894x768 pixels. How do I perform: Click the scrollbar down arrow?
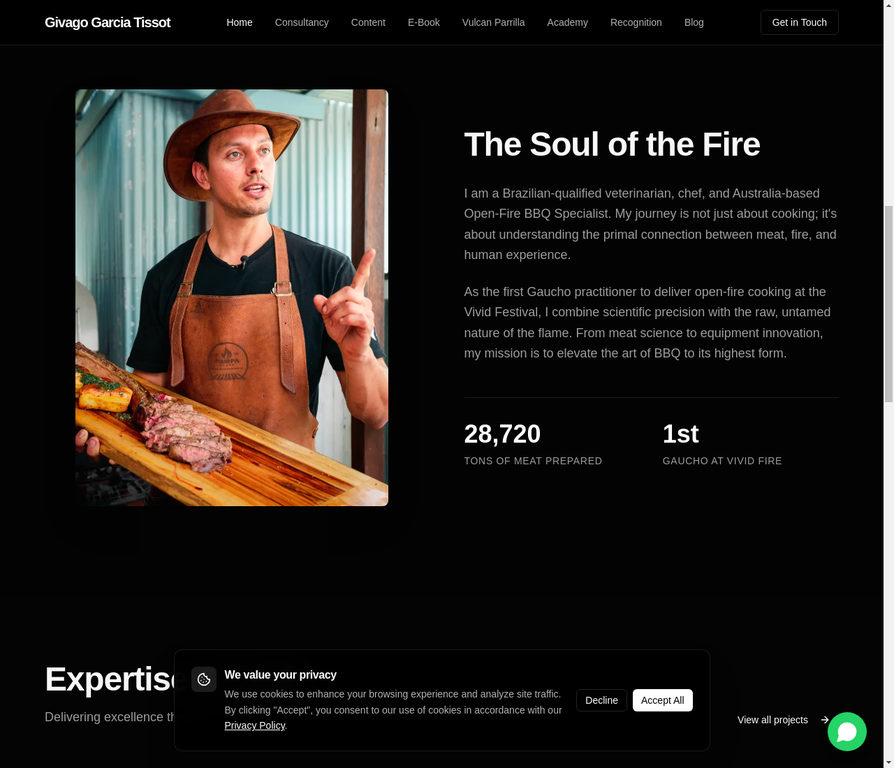pos(888,762)
